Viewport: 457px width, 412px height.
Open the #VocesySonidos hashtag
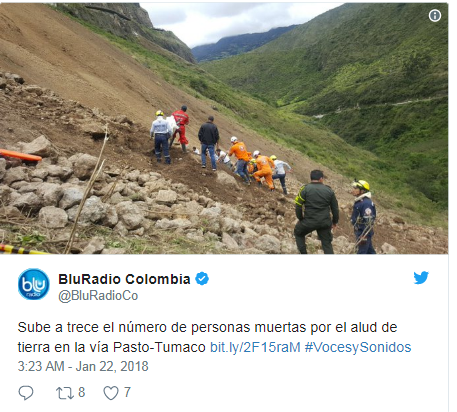coord(358,347)
